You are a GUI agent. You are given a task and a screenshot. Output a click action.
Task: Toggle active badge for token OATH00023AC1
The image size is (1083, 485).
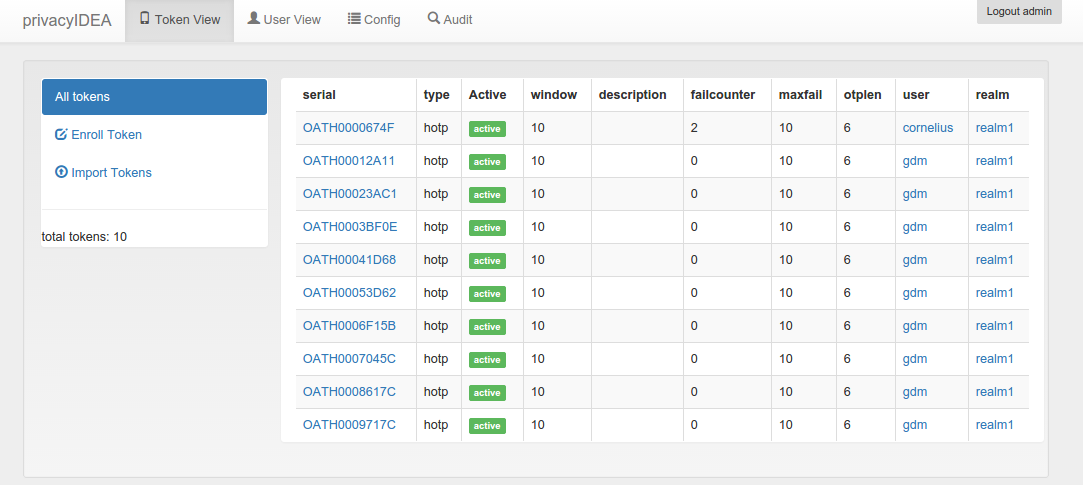[x=487, y=195]
